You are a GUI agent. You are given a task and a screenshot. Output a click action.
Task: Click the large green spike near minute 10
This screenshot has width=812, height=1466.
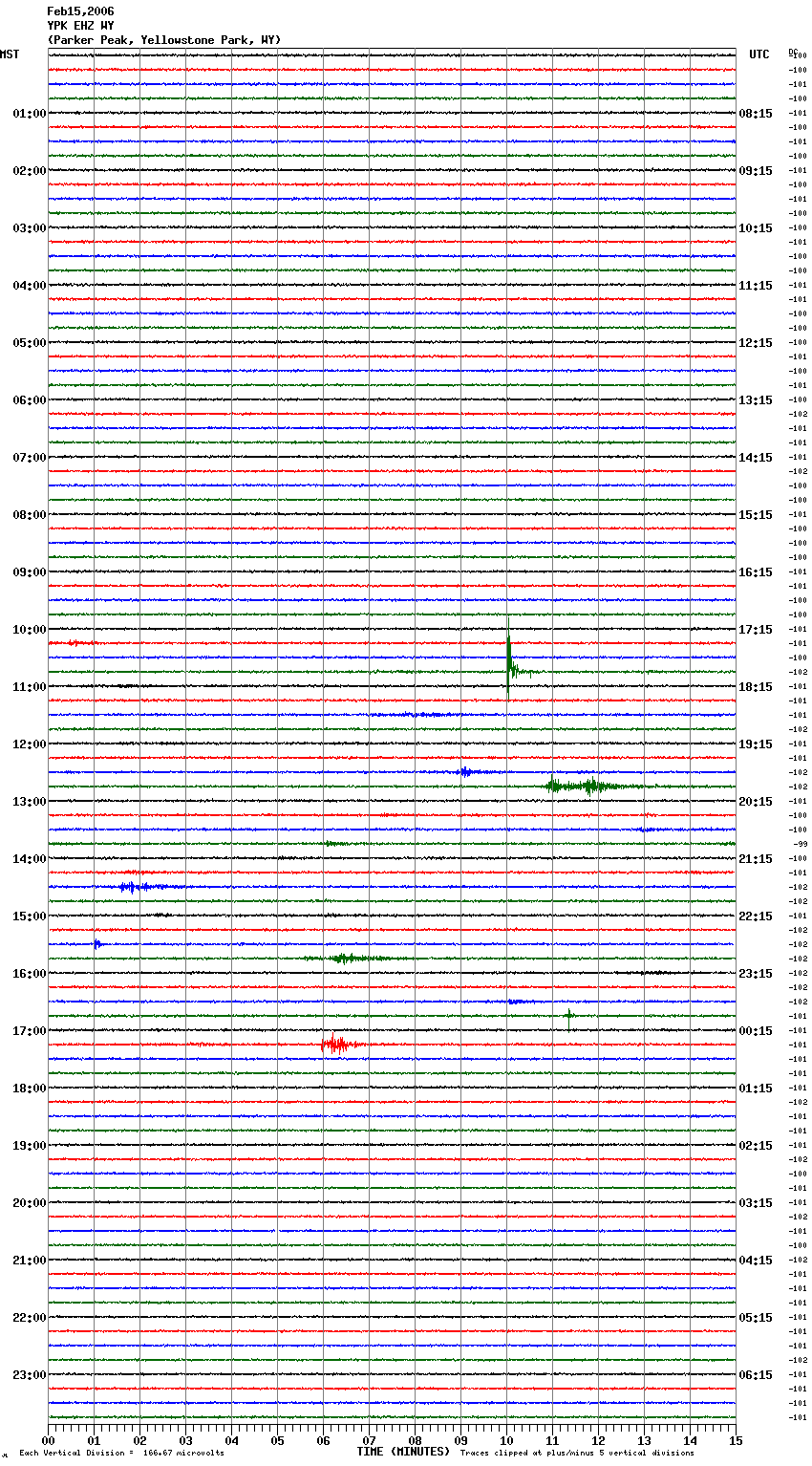(x=509, y=659)
